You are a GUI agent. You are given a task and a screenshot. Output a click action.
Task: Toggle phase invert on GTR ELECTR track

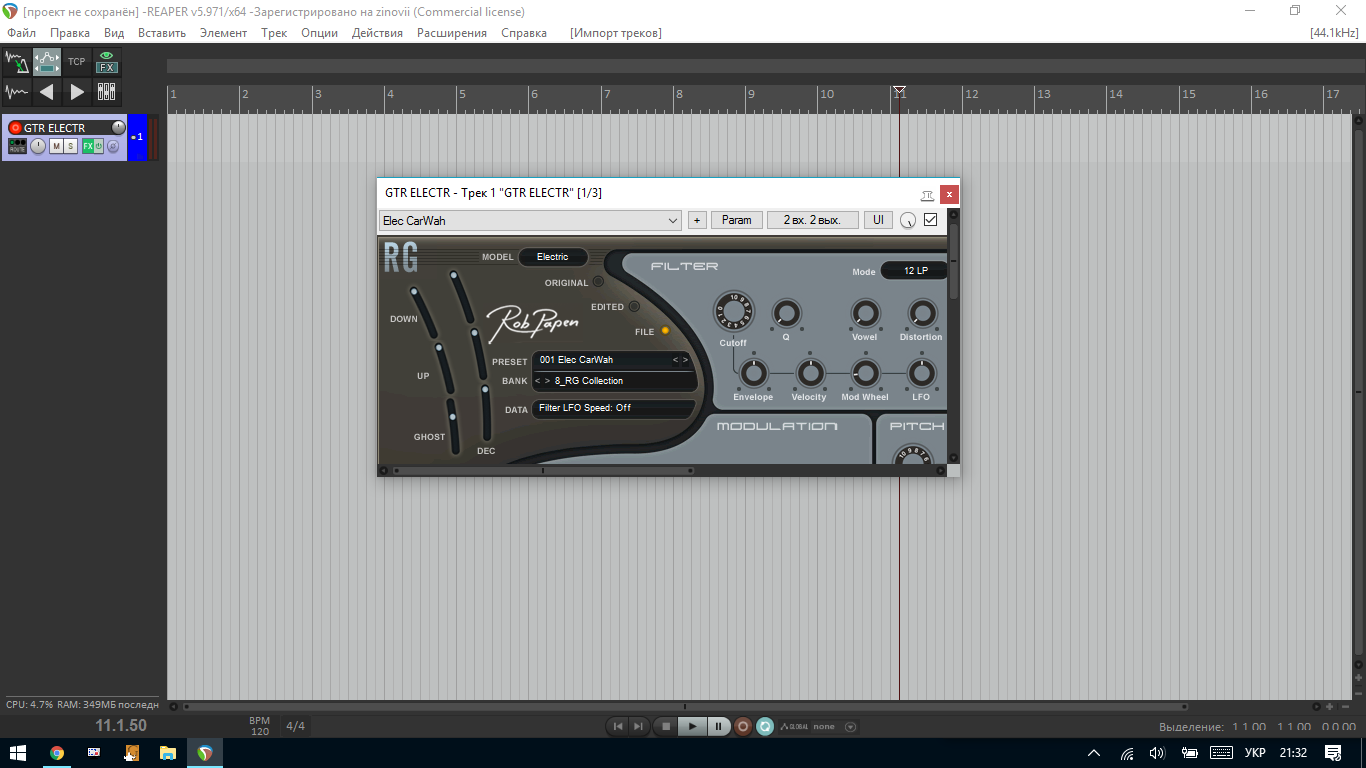(x=113, y=146)
